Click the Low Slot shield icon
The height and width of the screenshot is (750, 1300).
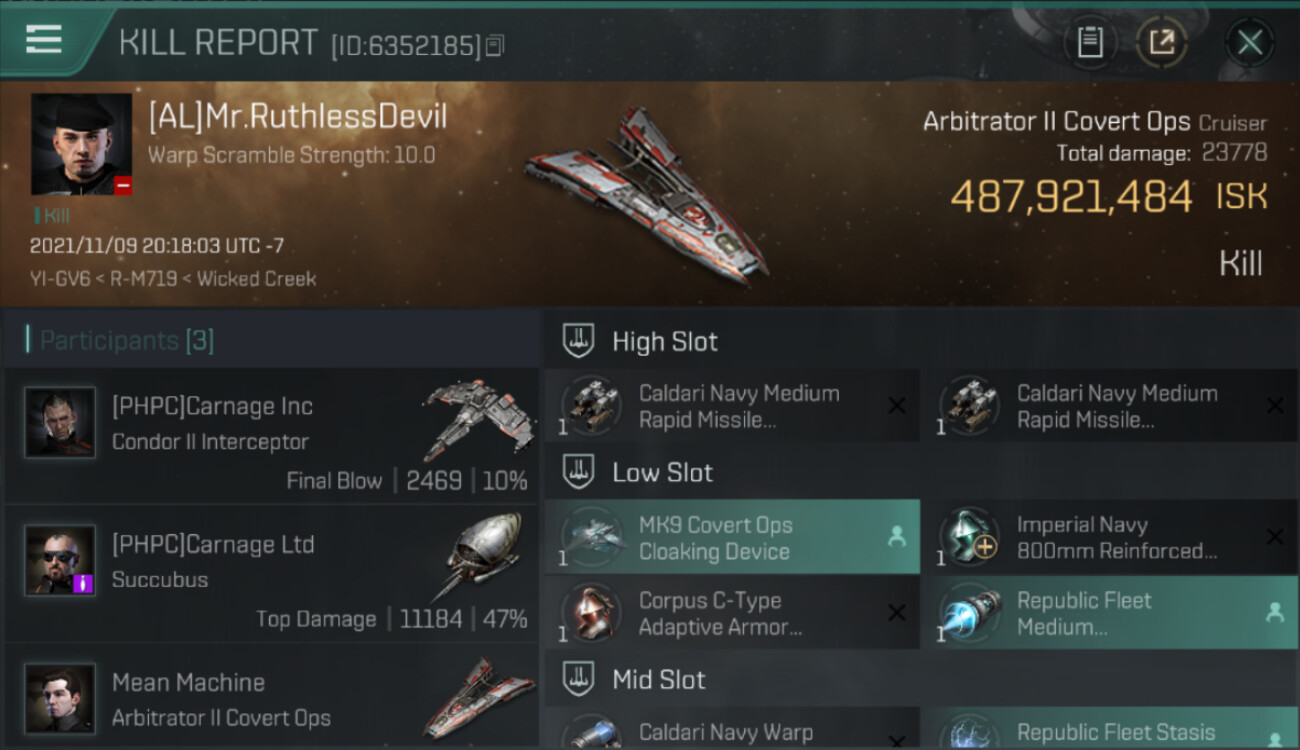tap(578, 472)
